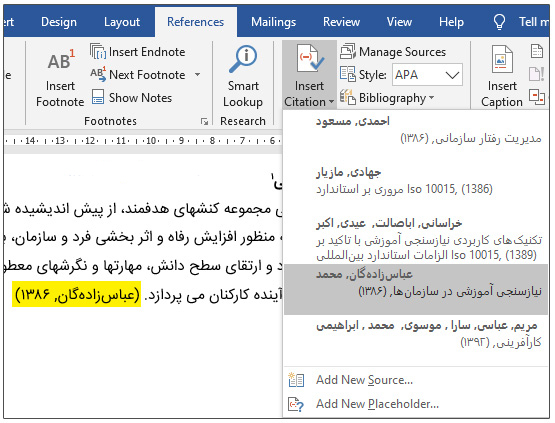Click the yellow highlighted citation in document
The height and width of the screenshot is (423, 555).
pos(76,294)
